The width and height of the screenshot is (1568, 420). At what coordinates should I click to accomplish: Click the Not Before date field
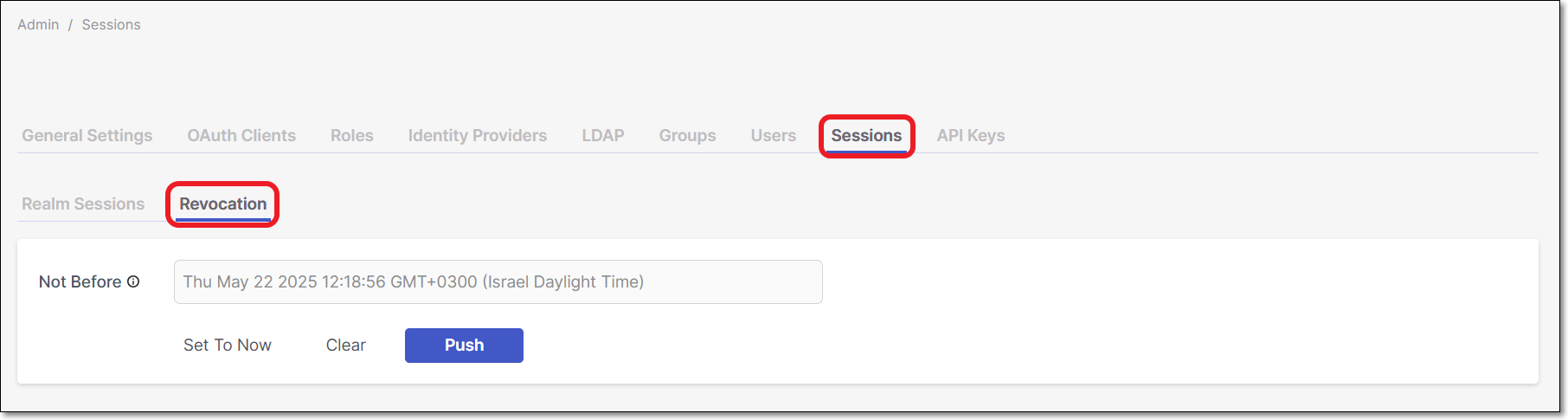(498, 281)
